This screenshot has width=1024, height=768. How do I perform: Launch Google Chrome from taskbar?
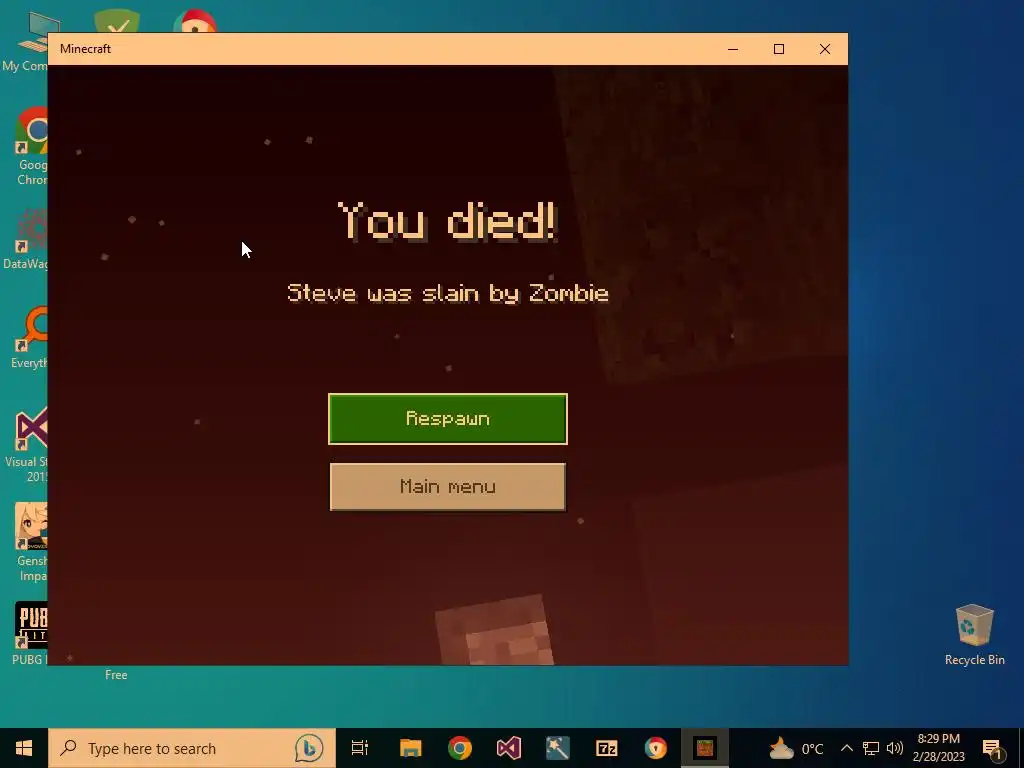click(x=460, y=748)
